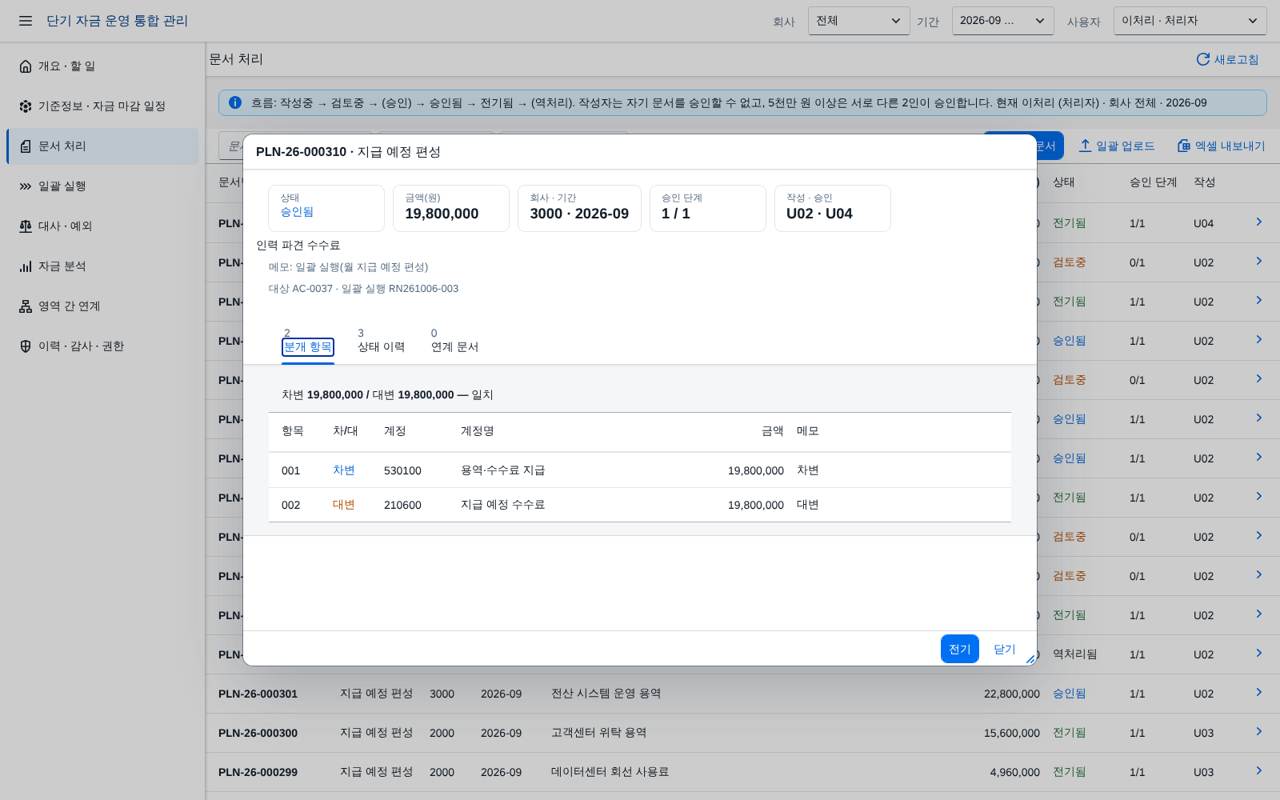Click the 금액 column header in dialog
Viewport: 1280px width, 800px height.
click(x=772, y=431)
